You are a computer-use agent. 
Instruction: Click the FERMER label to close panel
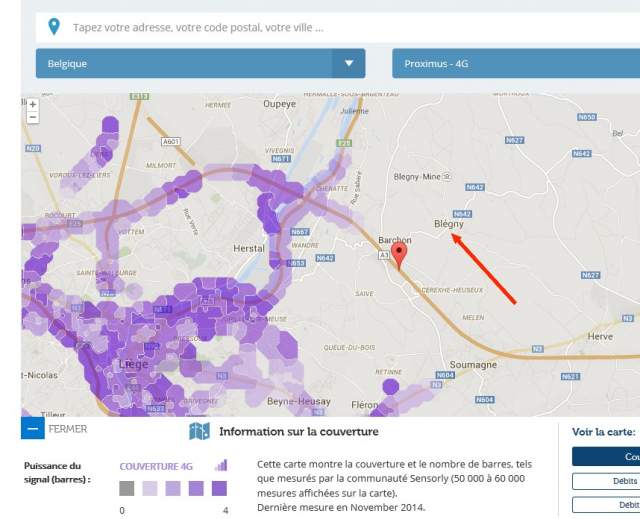(x=68, y=429)
